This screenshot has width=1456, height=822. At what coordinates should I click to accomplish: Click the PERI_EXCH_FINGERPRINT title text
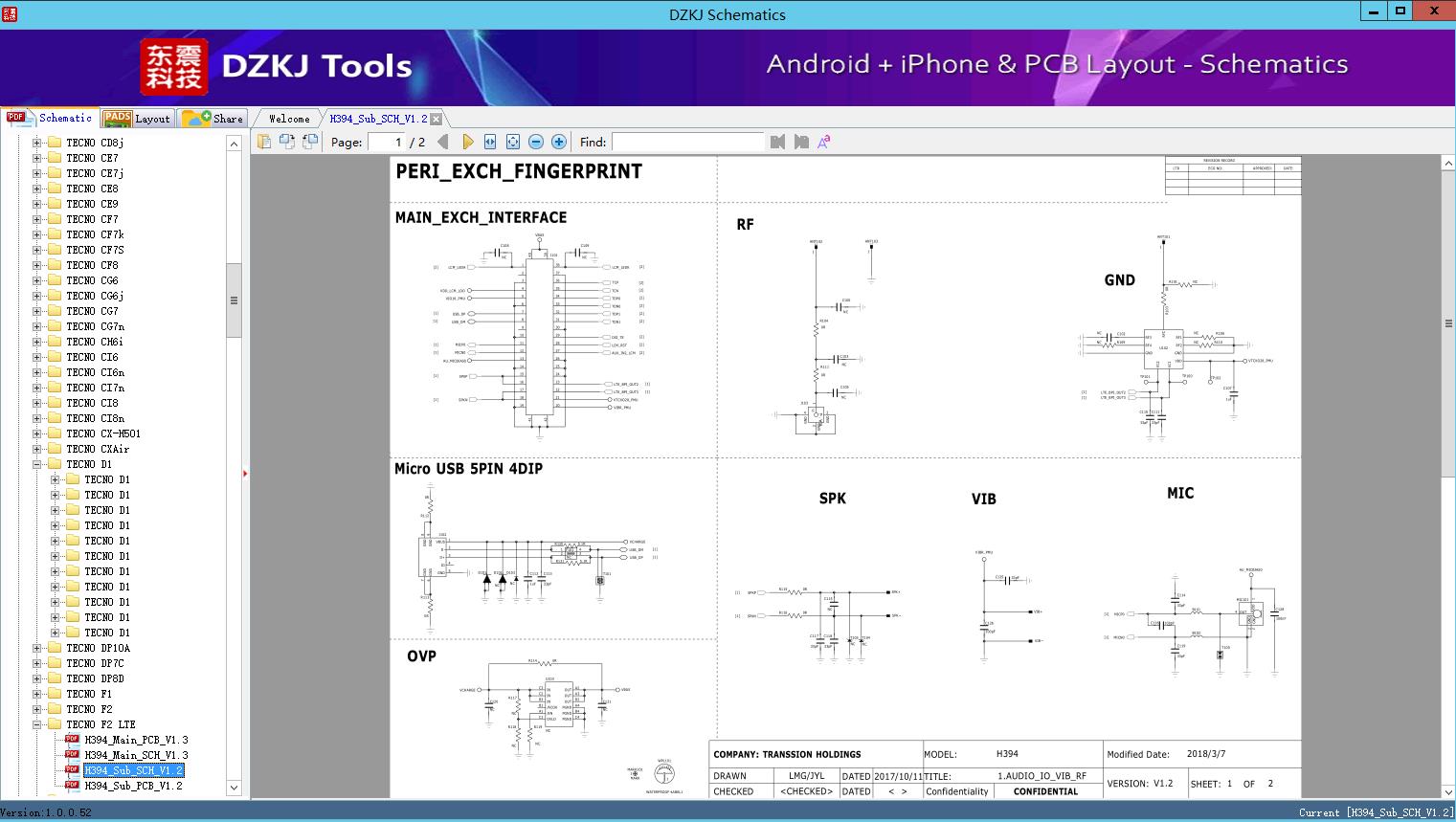coord(519,171)
